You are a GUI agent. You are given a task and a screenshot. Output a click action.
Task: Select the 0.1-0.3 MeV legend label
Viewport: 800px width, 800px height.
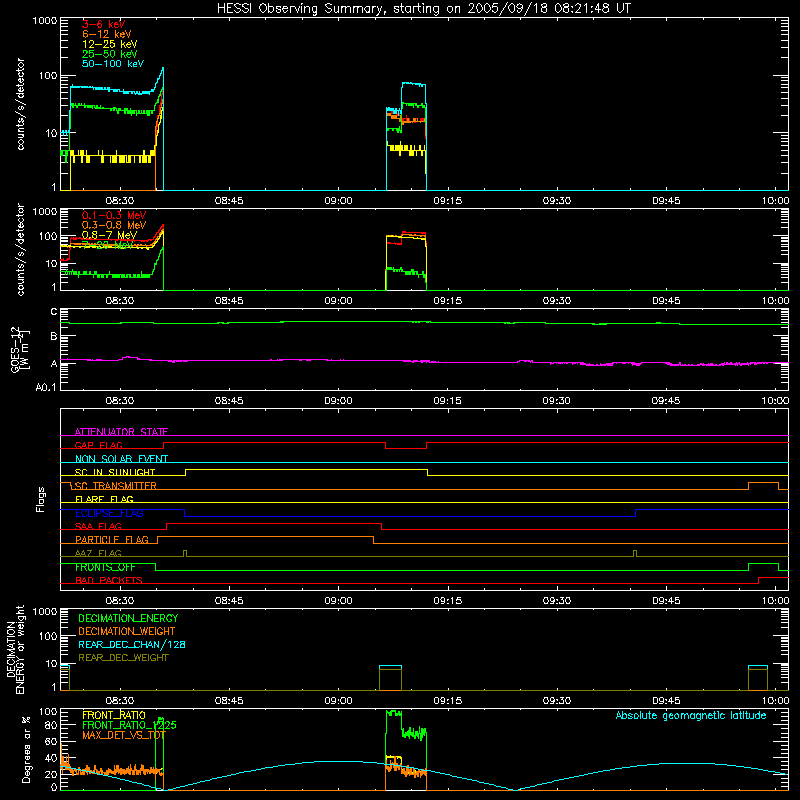click(x=114, y=215)
